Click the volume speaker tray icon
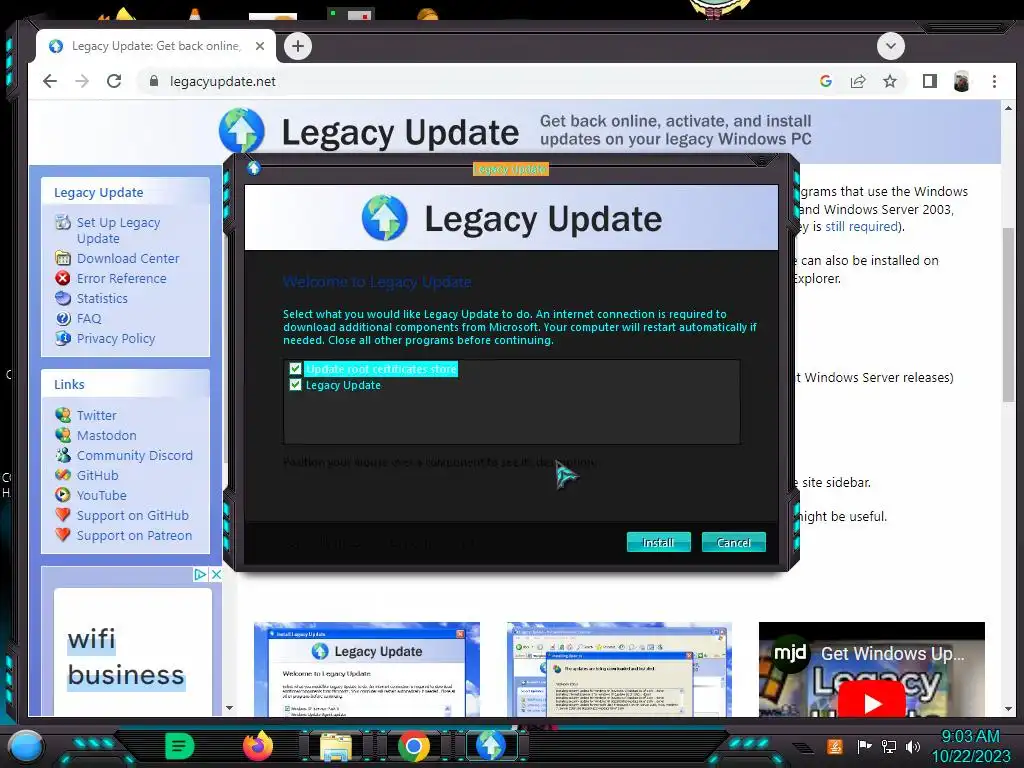The height and width of the screenshot is (768, 1024). tap(913, 746)
